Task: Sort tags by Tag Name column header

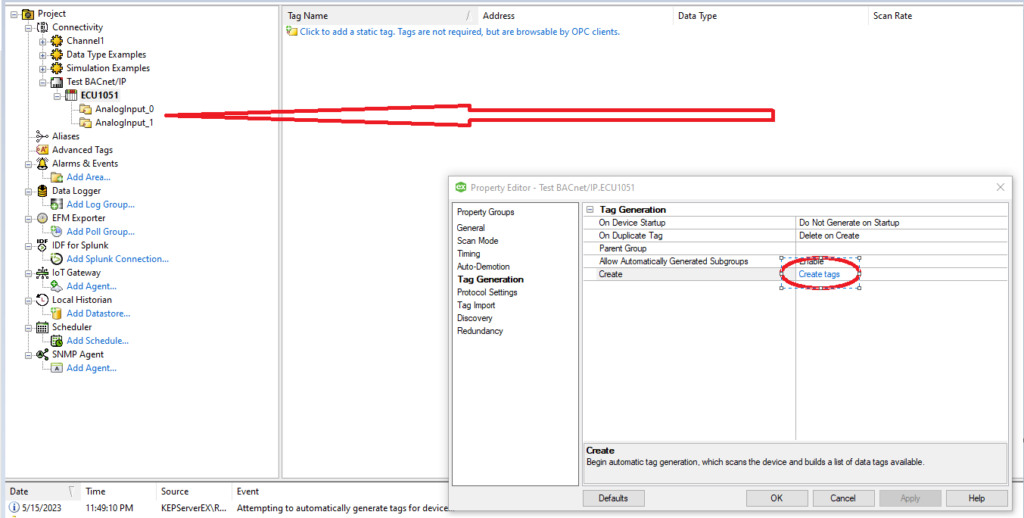Action: (379, 16)
